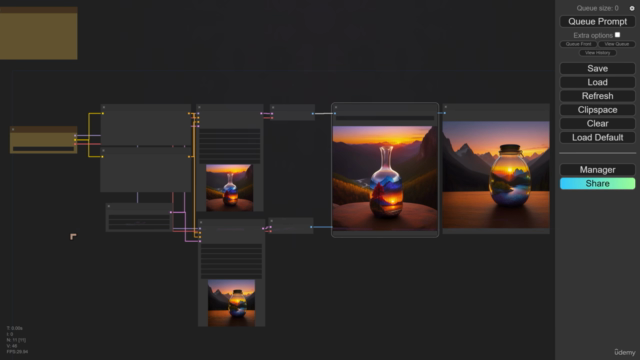The image size is (640, 360).
Task: Click the Queue Front button
Action: point(578,44)
